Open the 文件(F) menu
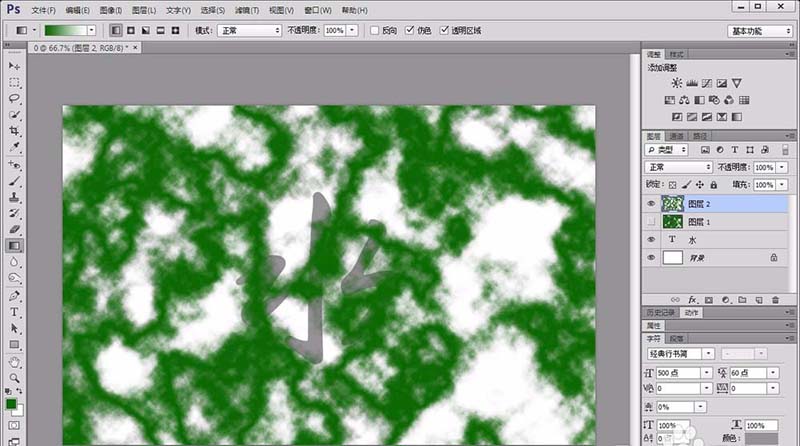The image size is (800, 446). 43,10
